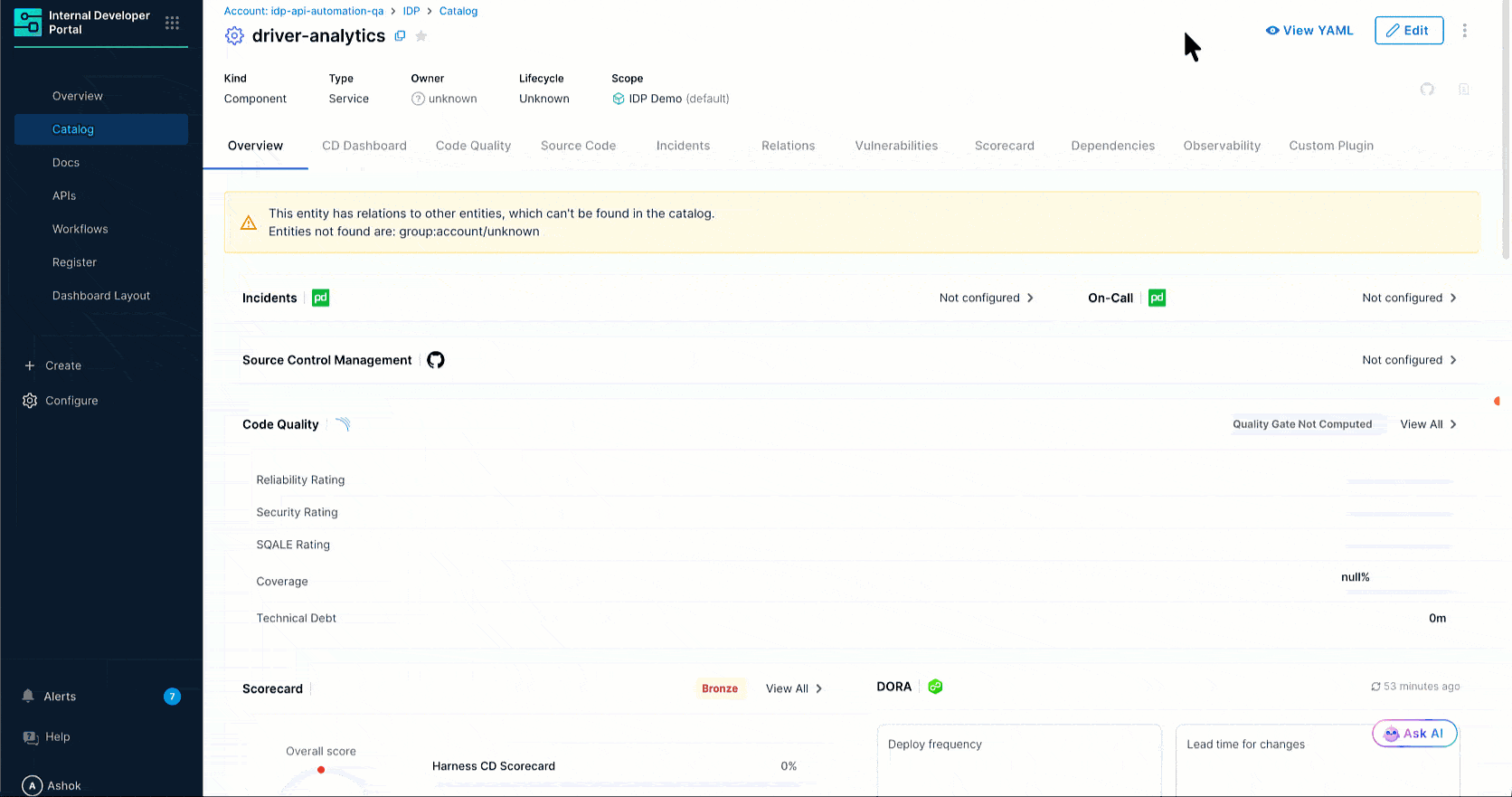Expand Incidents Not configured chevron

point(1030,298)
